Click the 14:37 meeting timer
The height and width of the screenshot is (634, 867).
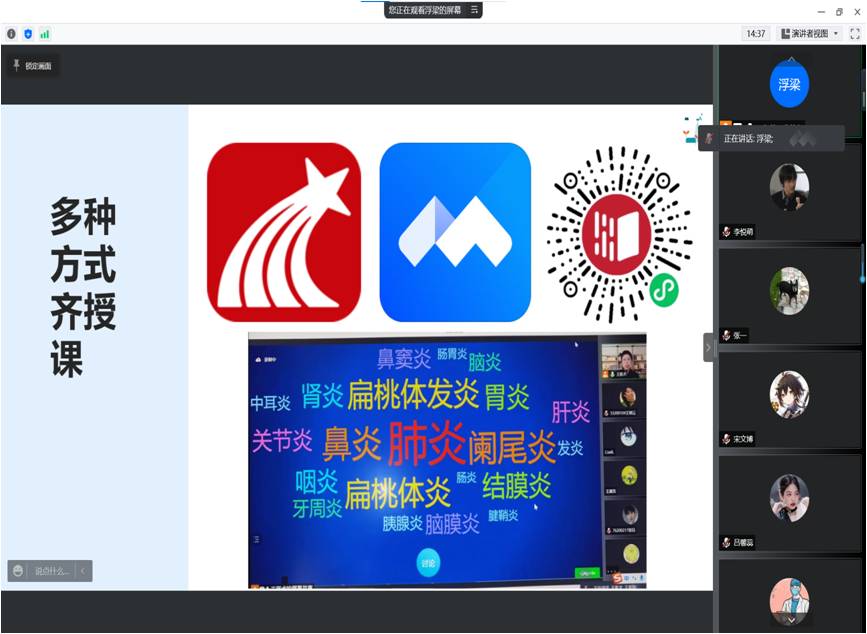click(755, 34)
